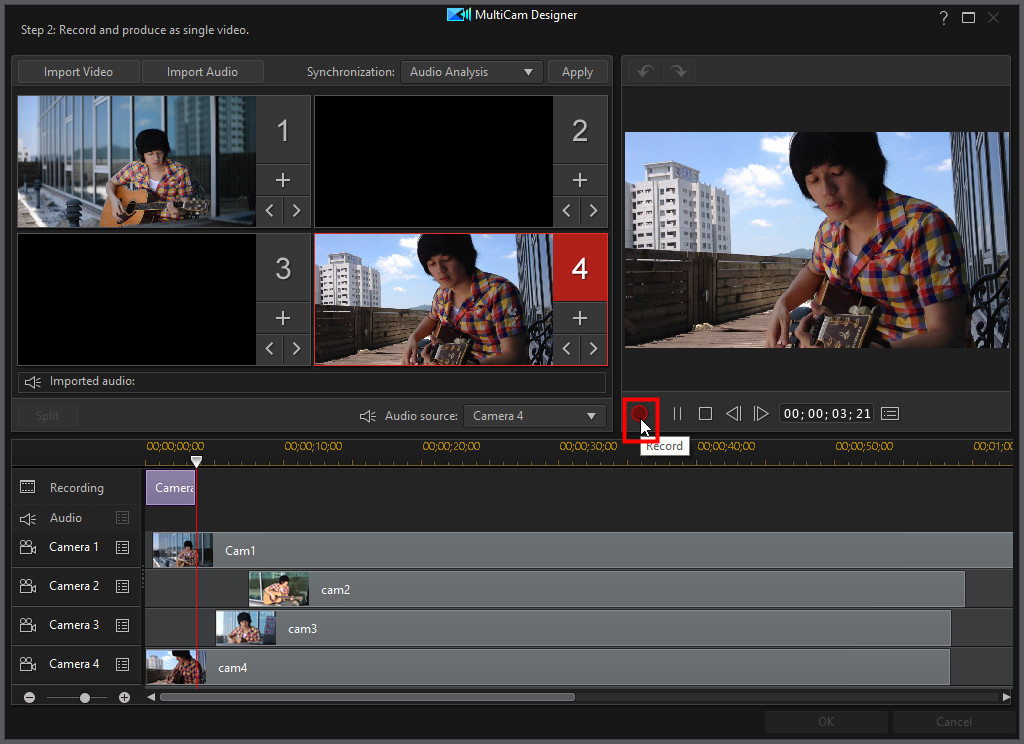Image resolution: width=1024 pixels, height=744 pixels.
Task: Step to the next frame
Action: pyautogui.click(x=761, y=413)
